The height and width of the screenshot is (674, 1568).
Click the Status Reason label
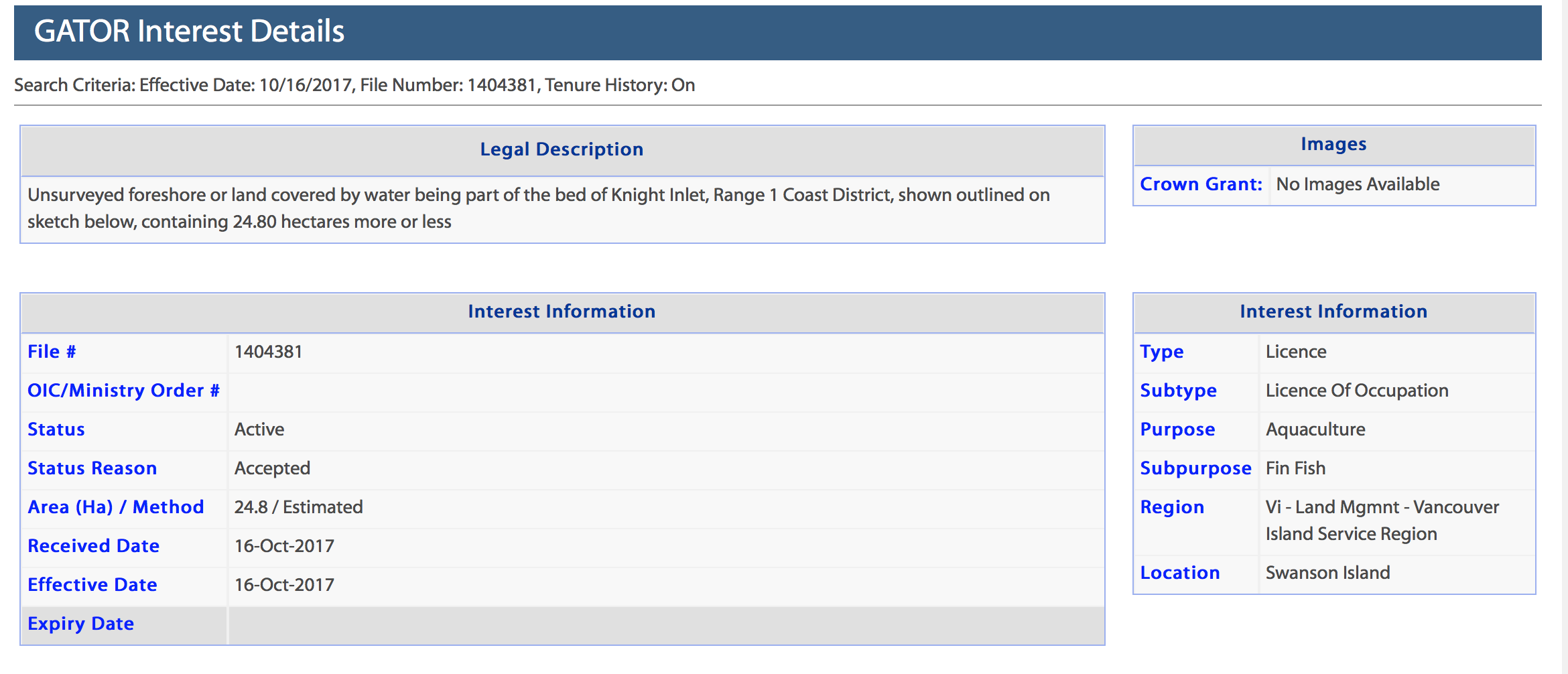92,468
